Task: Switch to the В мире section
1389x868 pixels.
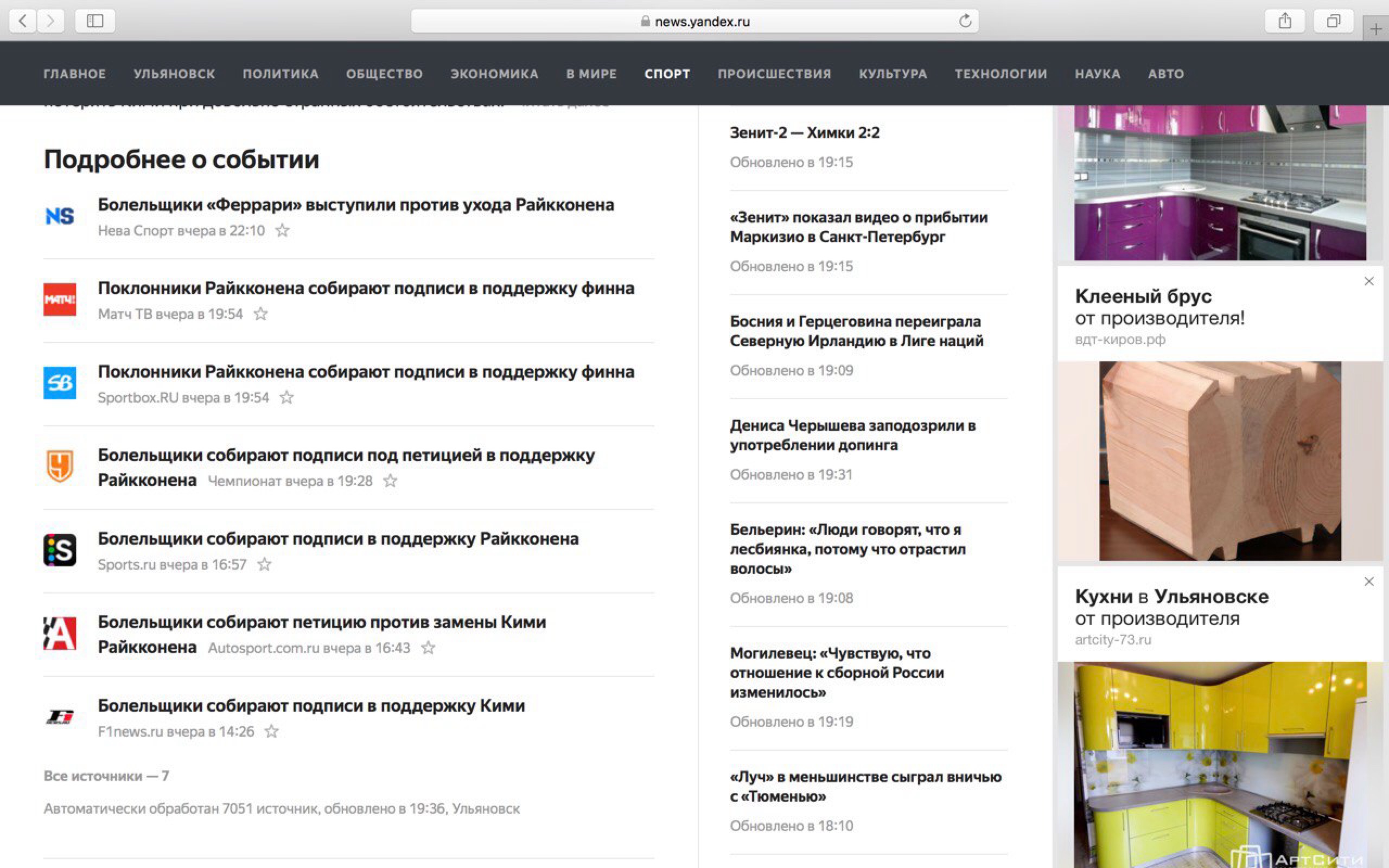Action: [591, 73]
